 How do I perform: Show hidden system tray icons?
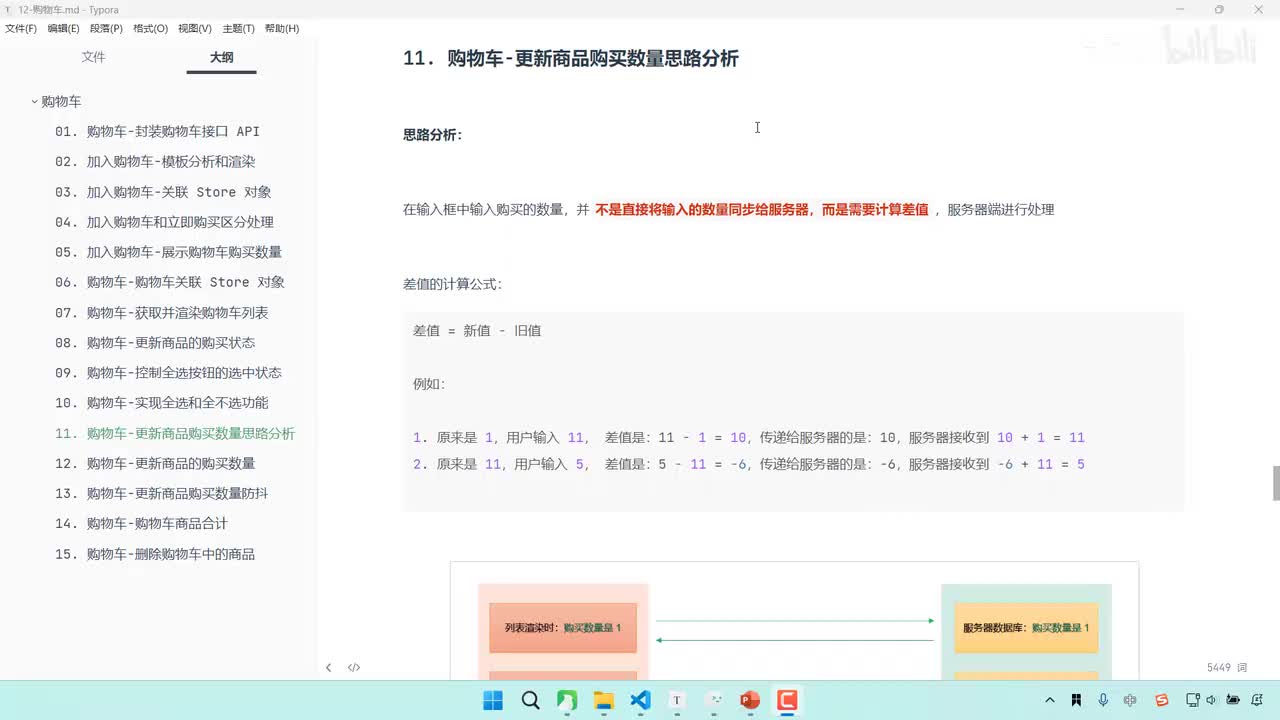coord(1049,700)
